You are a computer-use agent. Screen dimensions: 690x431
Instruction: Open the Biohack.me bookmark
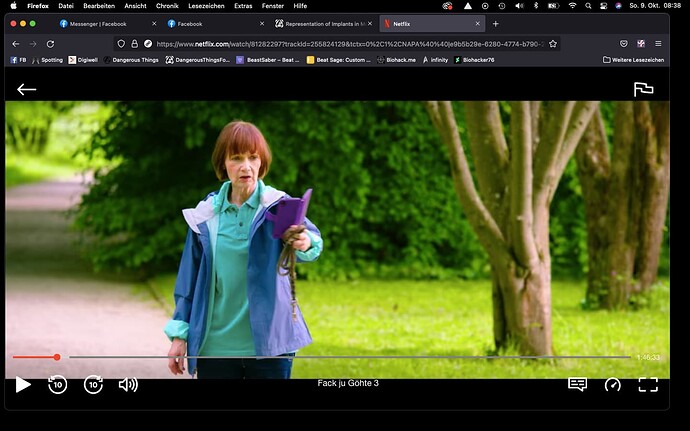pyautogui.click(x=396, y=60)
